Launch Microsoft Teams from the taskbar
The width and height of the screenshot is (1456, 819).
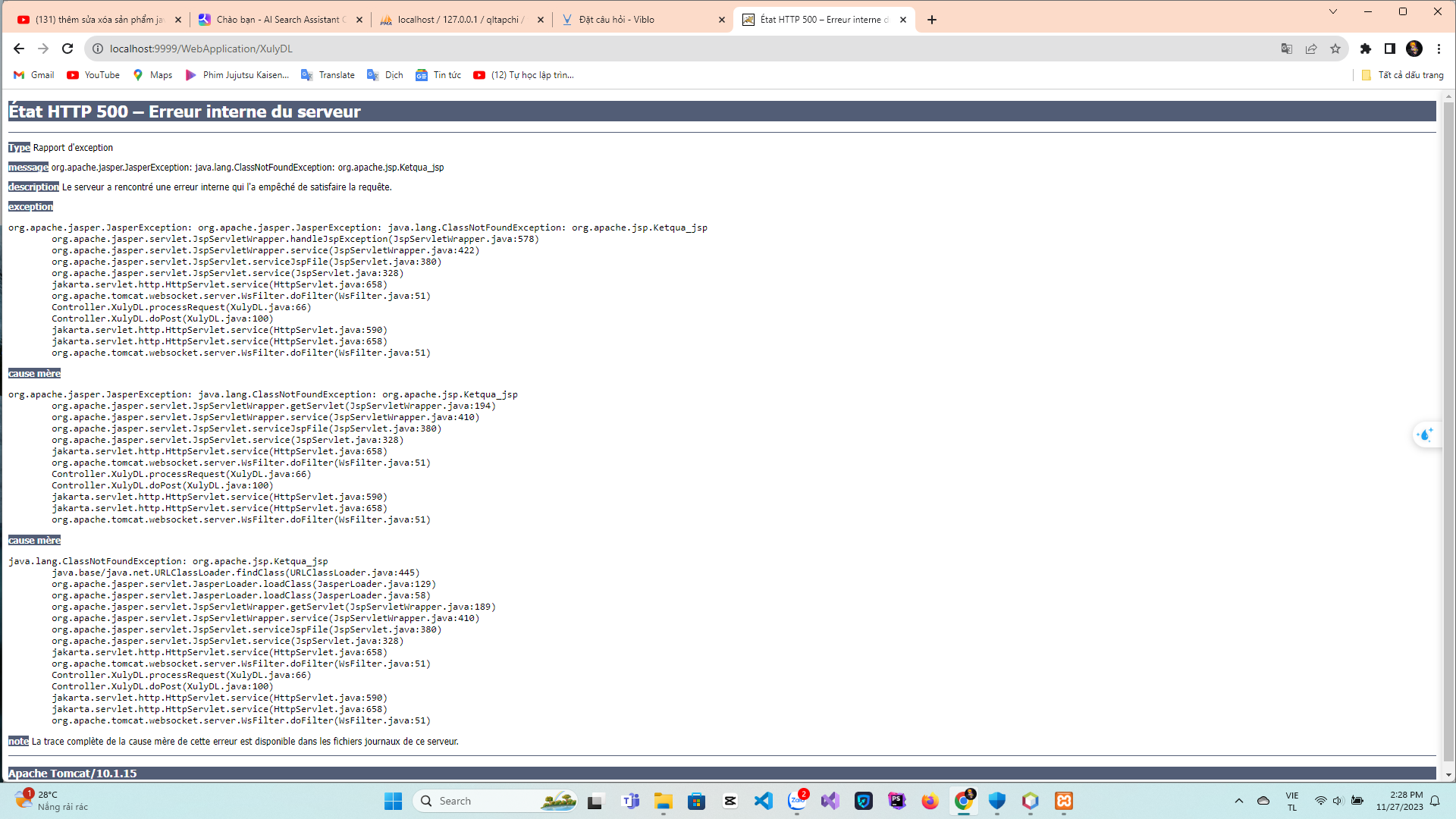[630, 802]
